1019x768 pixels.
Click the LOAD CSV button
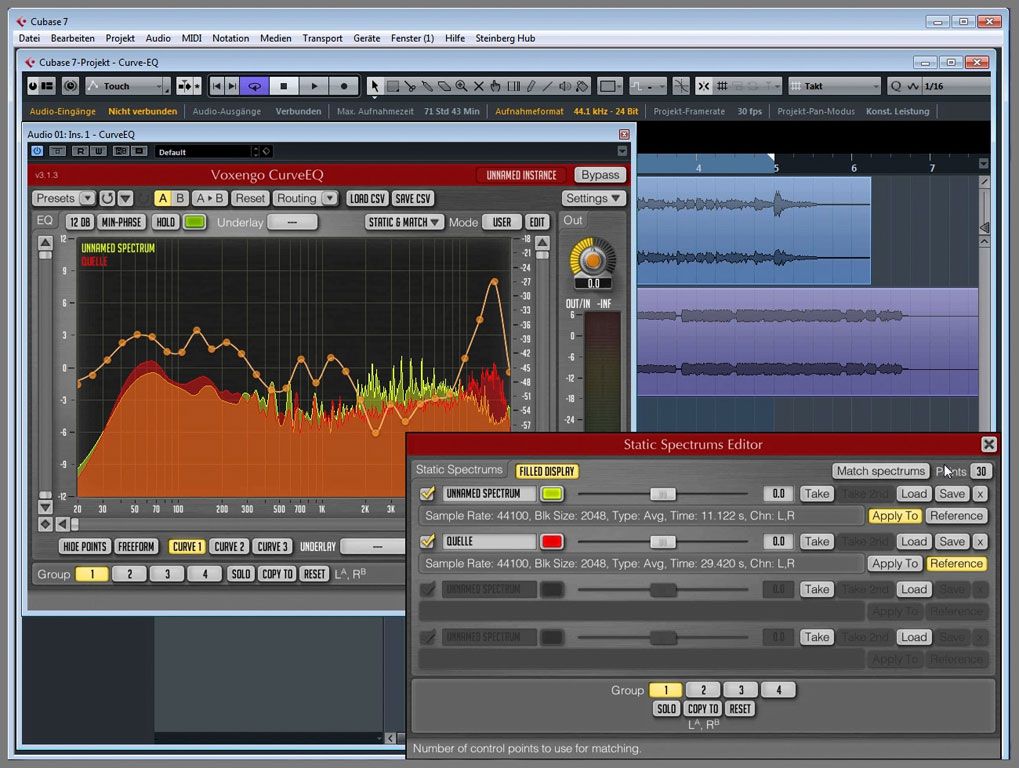[367, 198]
